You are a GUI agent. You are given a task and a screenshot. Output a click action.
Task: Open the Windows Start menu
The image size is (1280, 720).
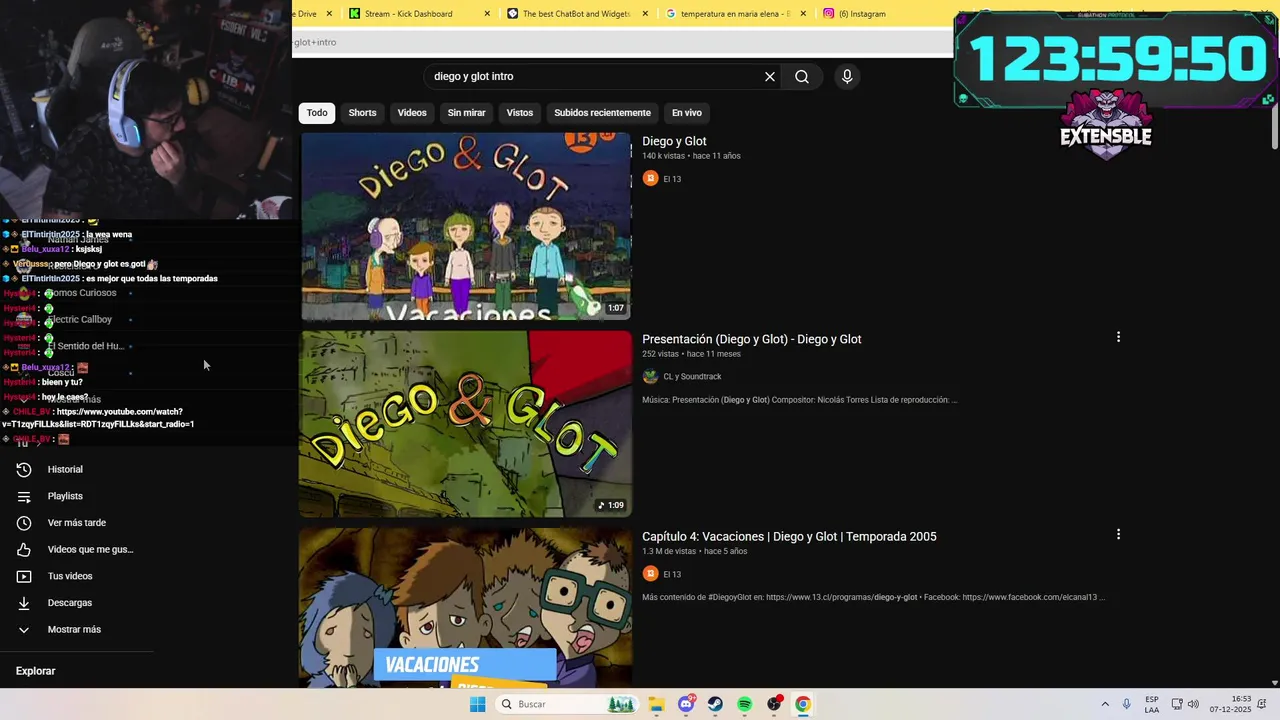pos(477,704)
